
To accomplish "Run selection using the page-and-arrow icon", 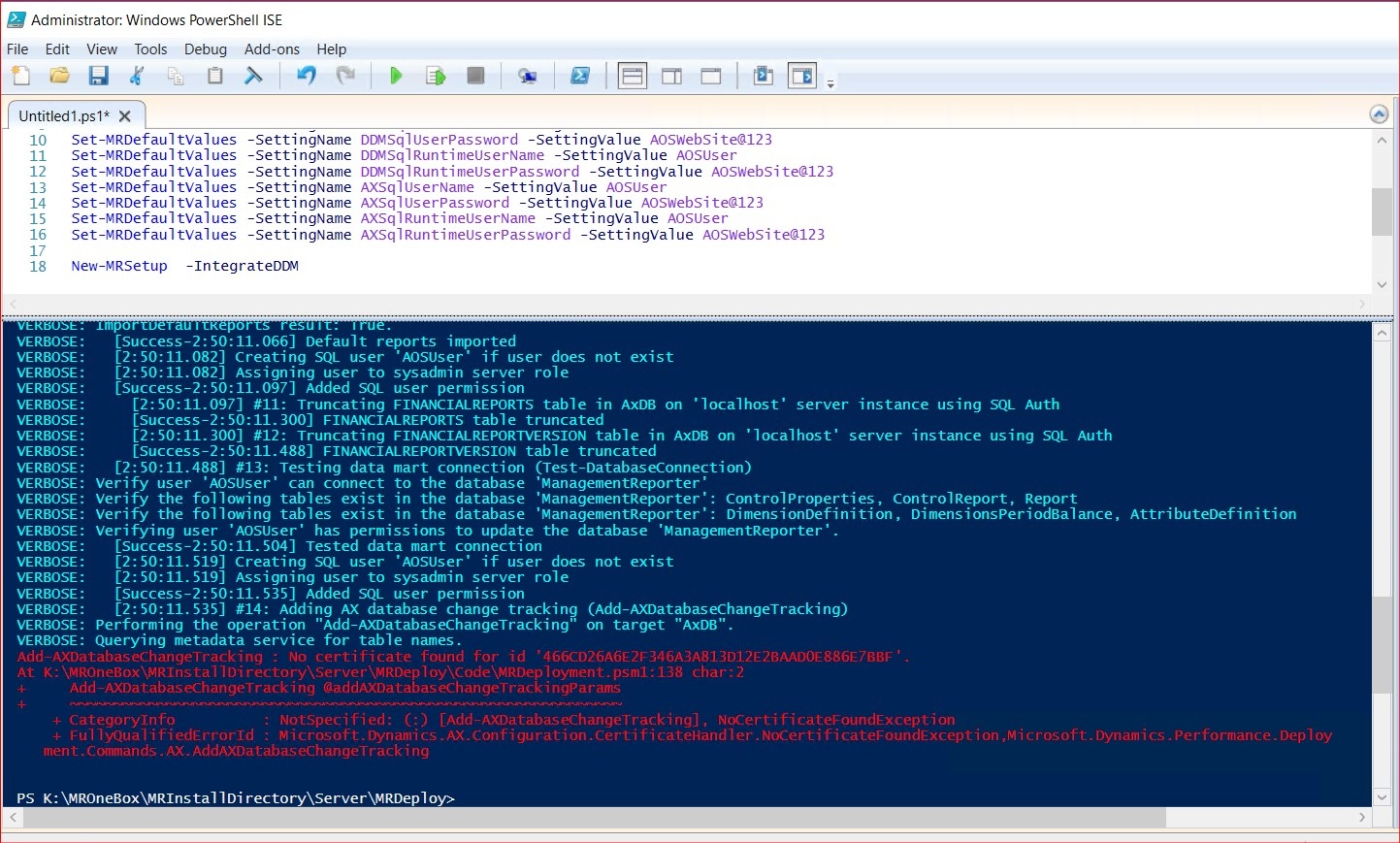I will coord(436,76).
